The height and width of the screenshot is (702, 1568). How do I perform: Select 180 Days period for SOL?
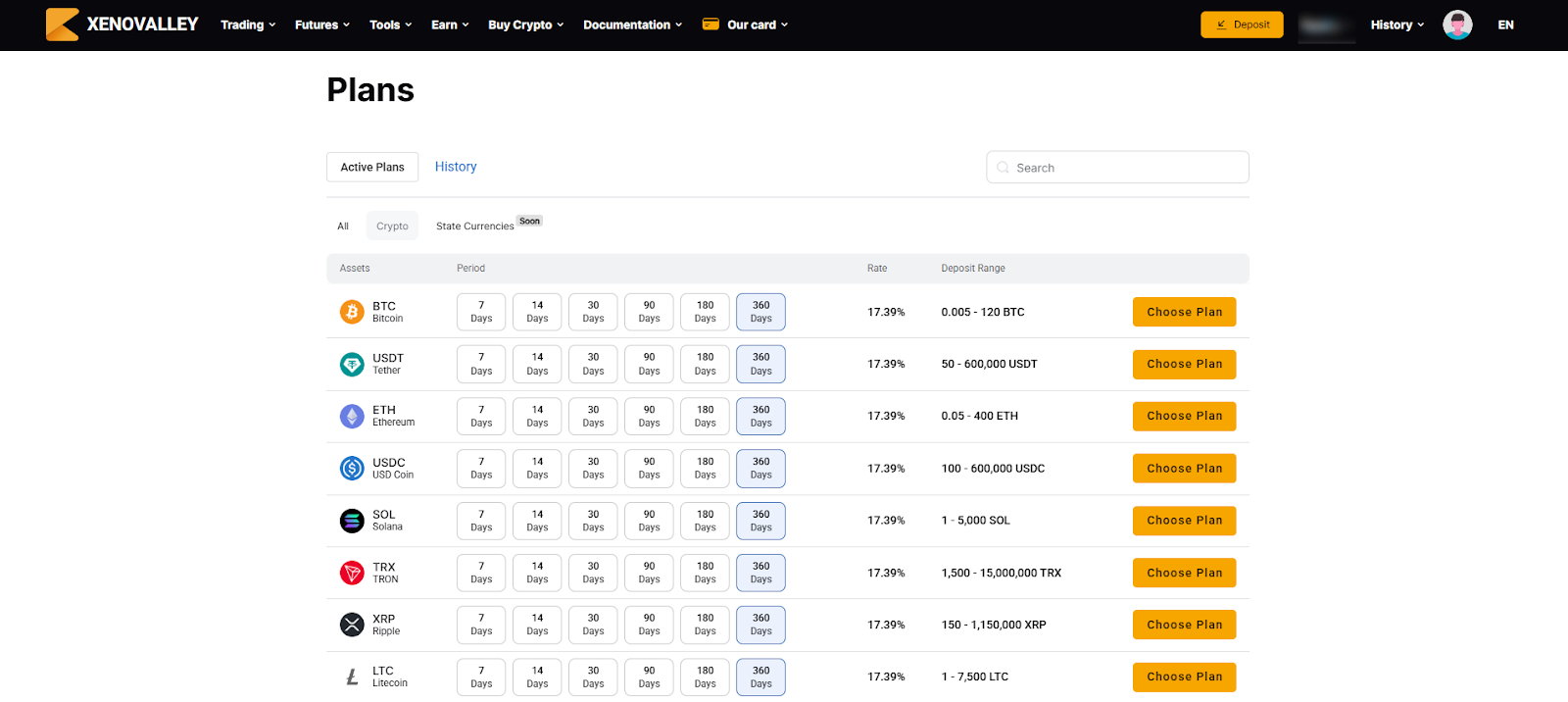705,521
